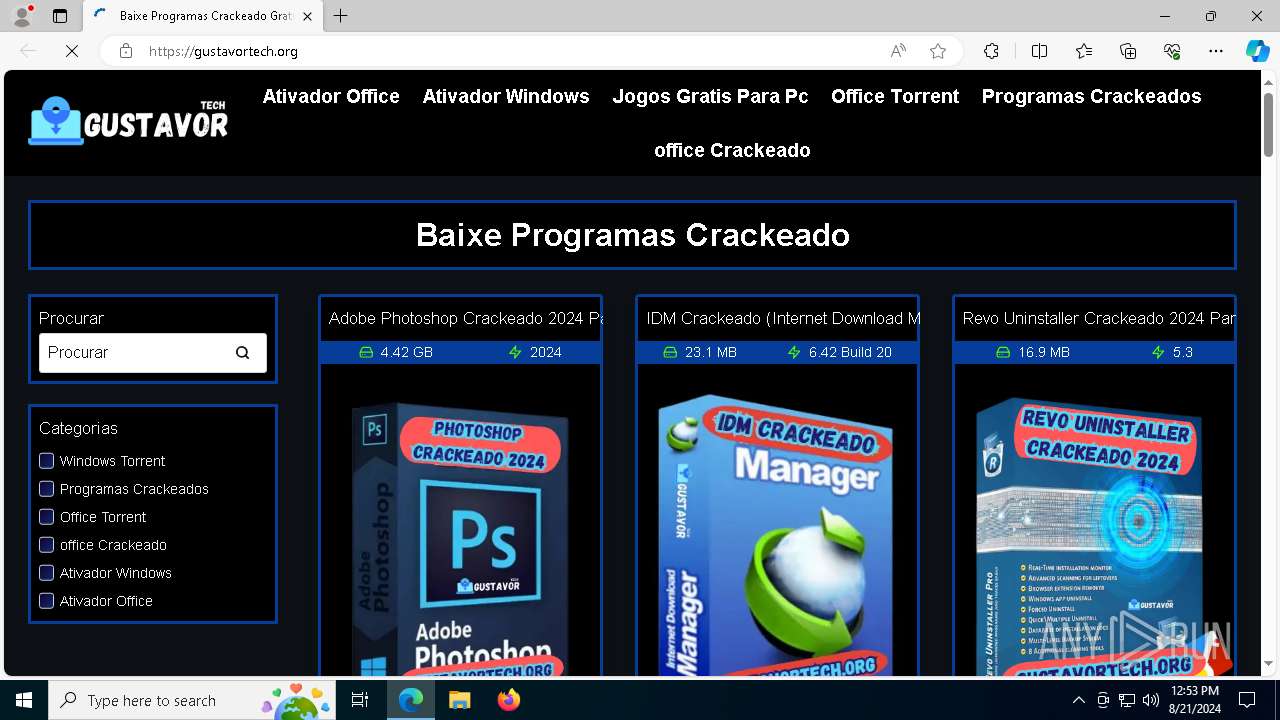Open Microsoft Edge from the taskbar
This screenshot has width=1280, height=720.
(x=411, y=700)
